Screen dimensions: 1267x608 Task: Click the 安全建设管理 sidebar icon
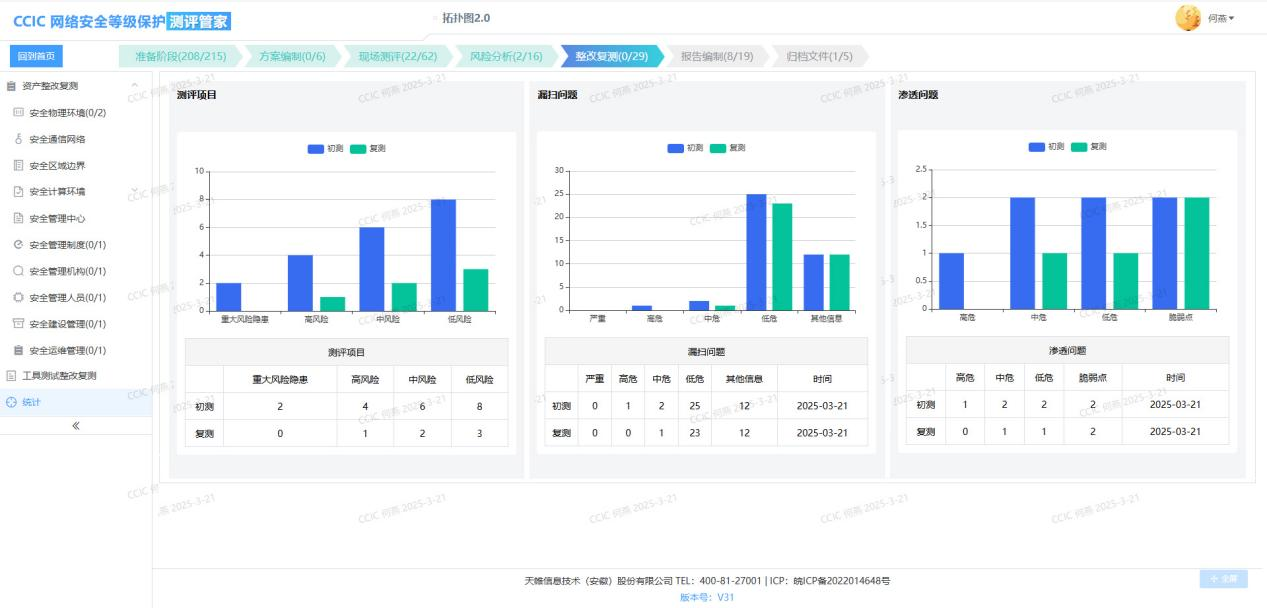coord(18,324)
